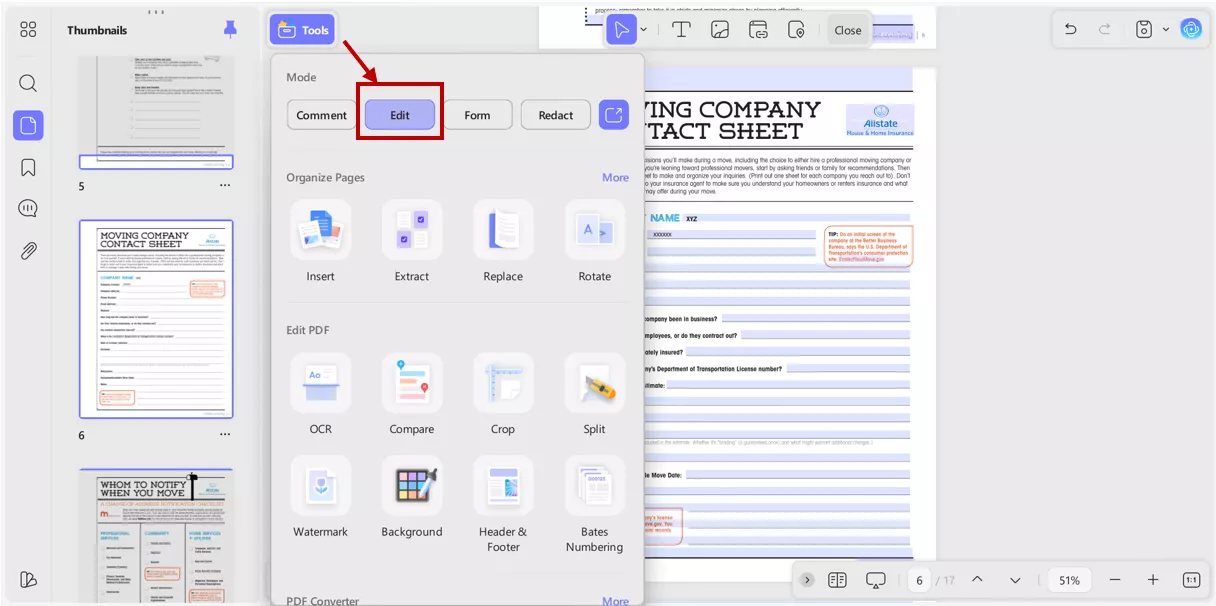This screenshot has height=606, width=1216.
Task: Open the Extract pages tool
Action: pos(412,241)
